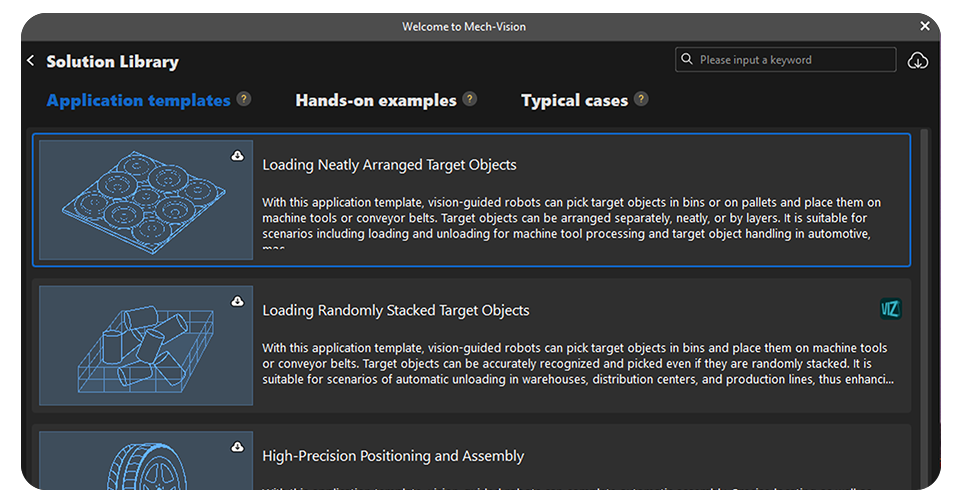This screenshot has width=960, height=501.
Task: Click cloud icon on Randomly Stacked thumbnail
Action: click(x=237, y=300)
